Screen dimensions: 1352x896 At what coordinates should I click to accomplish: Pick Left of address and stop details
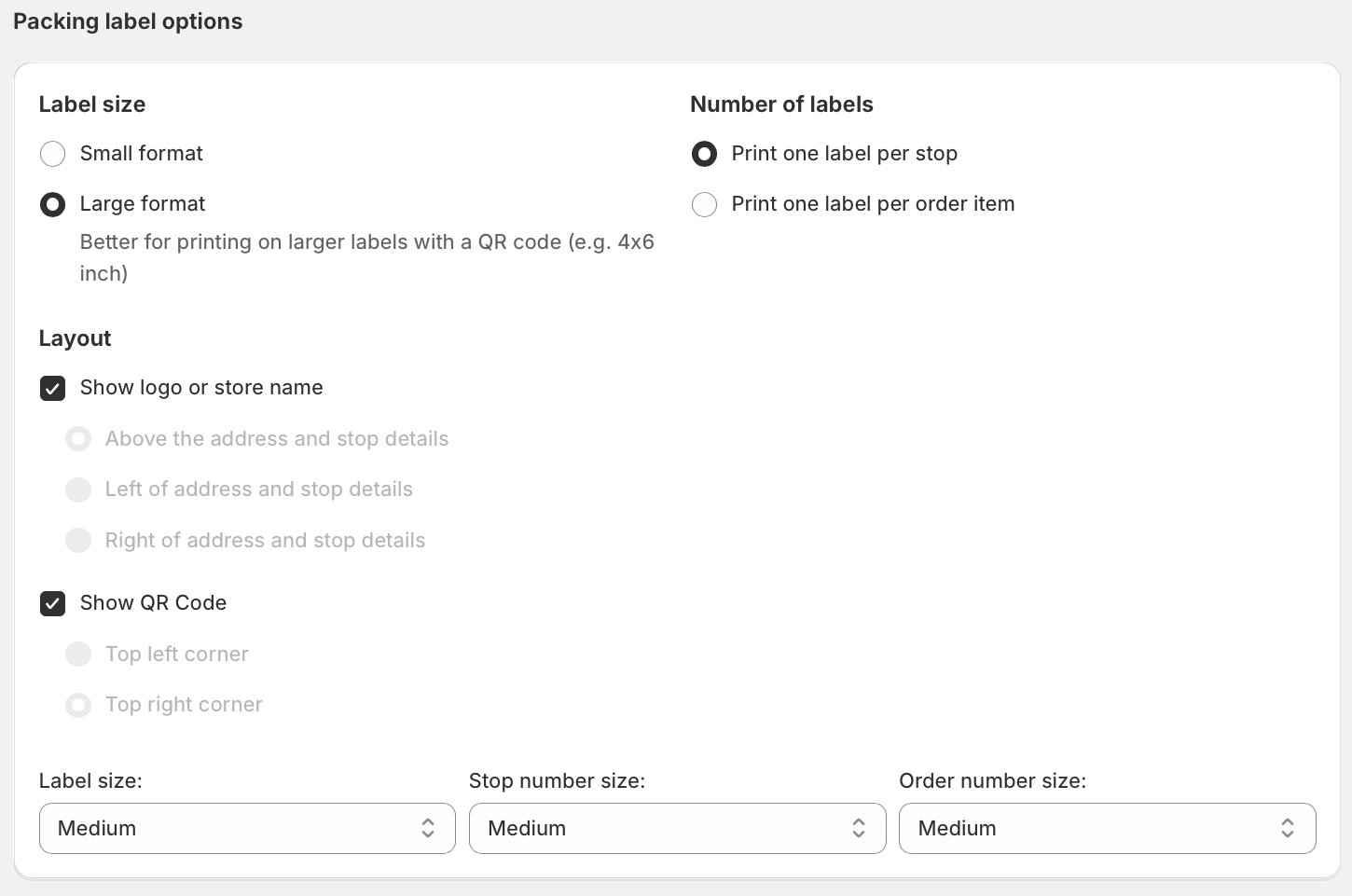pyautogui.click(x=78, y=489)
